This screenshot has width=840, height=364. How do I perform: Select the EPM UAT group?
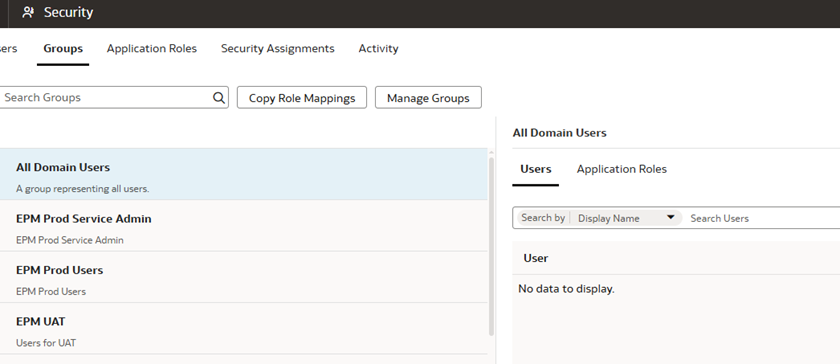tap(244, 329)
